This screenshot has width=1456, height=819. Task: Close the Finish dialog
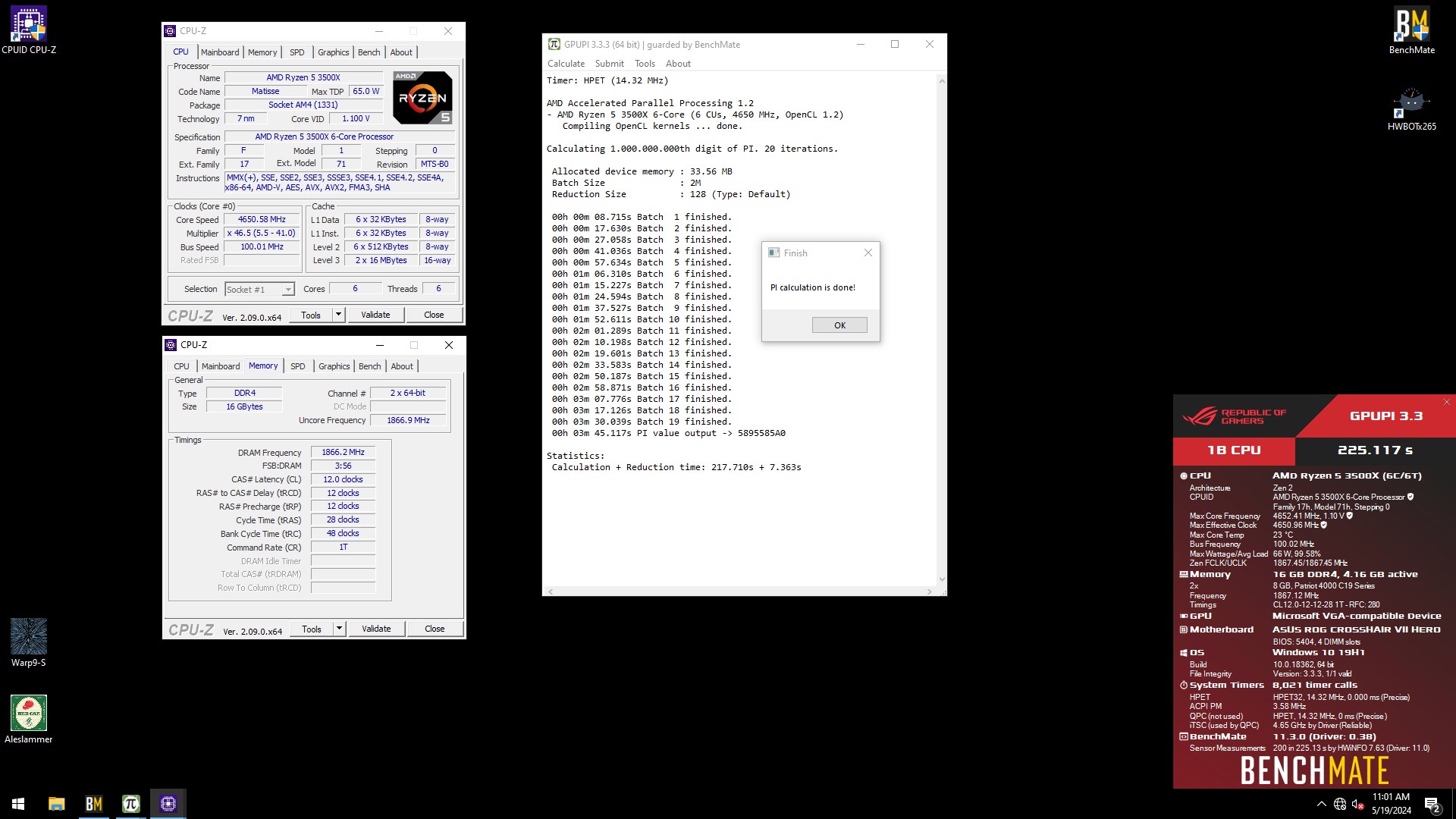pyautogui.click(x=868, y=253)
